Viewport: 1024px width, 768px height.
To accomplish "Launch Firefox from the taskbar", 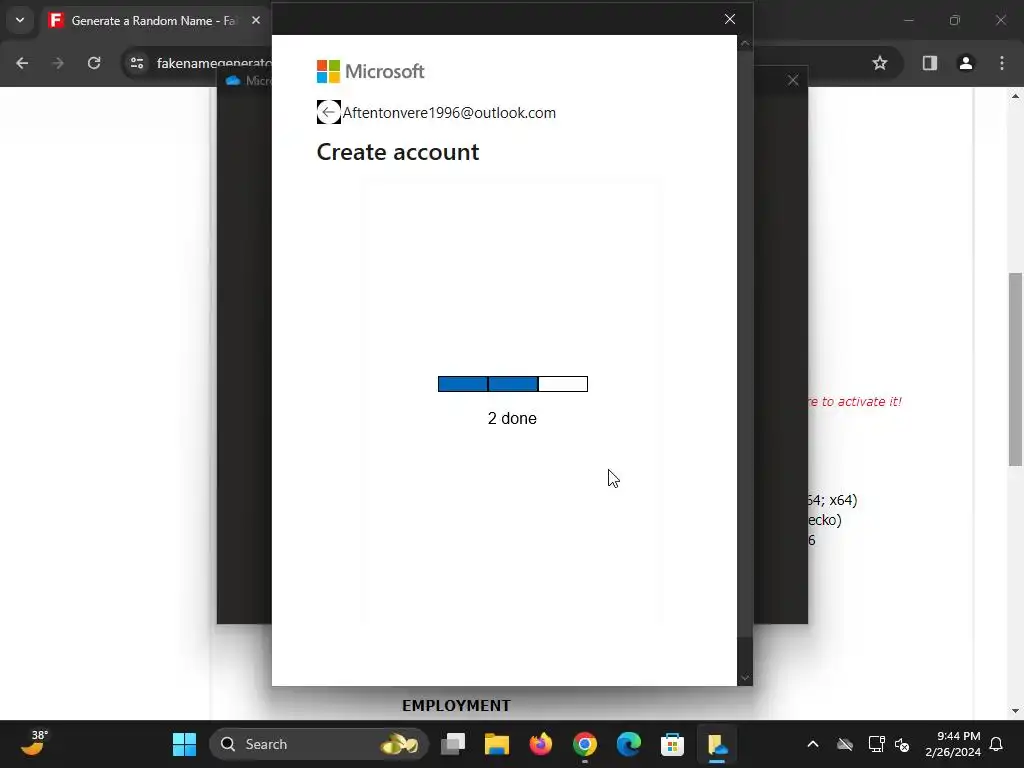I will click(x=541, y=744).
